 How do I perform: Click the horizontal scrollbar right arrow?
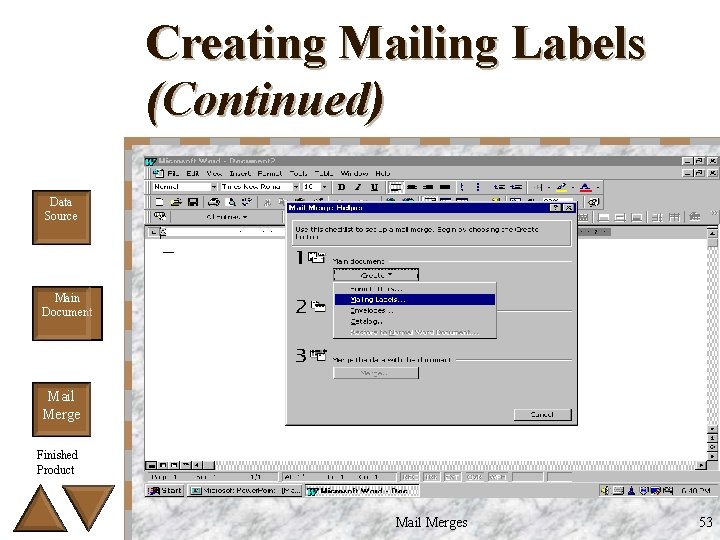point(701,465)
